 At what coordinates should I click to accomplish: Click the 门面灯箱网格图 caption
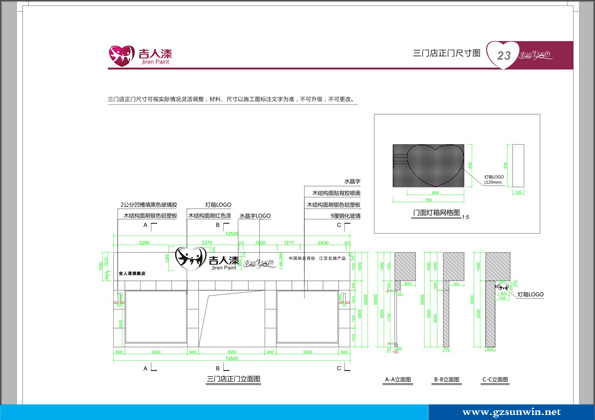click(x=436, y=213)
